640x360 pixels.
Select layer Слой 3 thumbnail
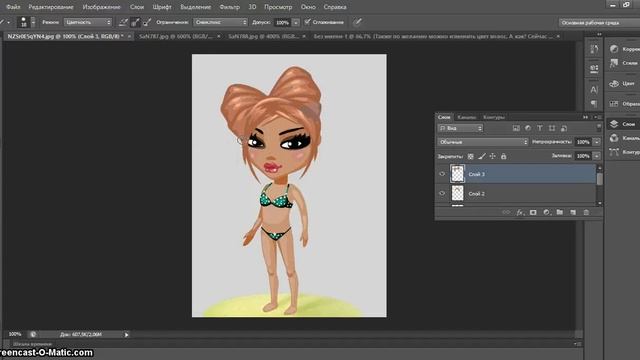[x=457, y=173]
